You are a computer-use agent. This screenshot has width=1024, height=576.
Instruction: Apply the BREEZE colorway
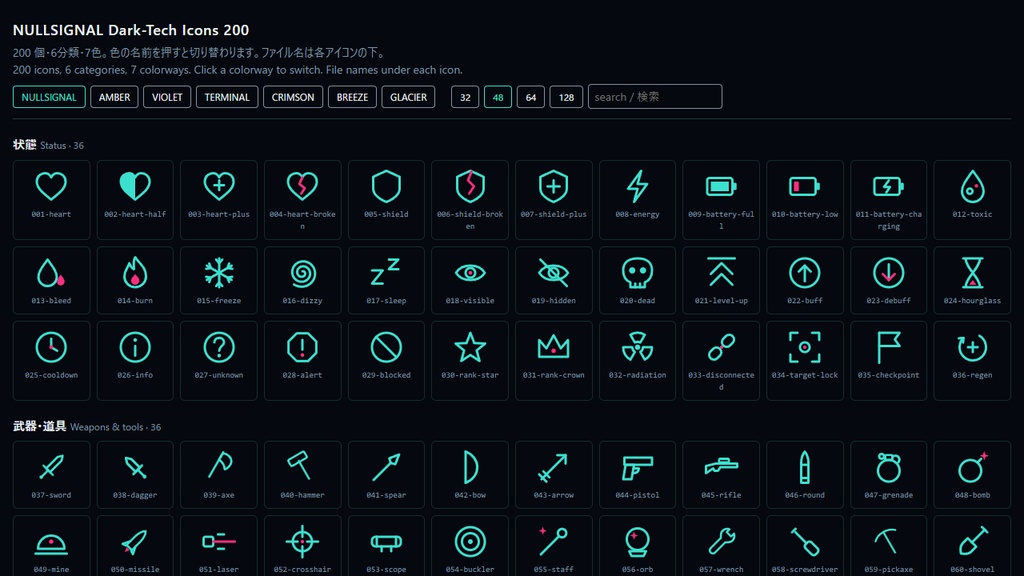[352, 97]
